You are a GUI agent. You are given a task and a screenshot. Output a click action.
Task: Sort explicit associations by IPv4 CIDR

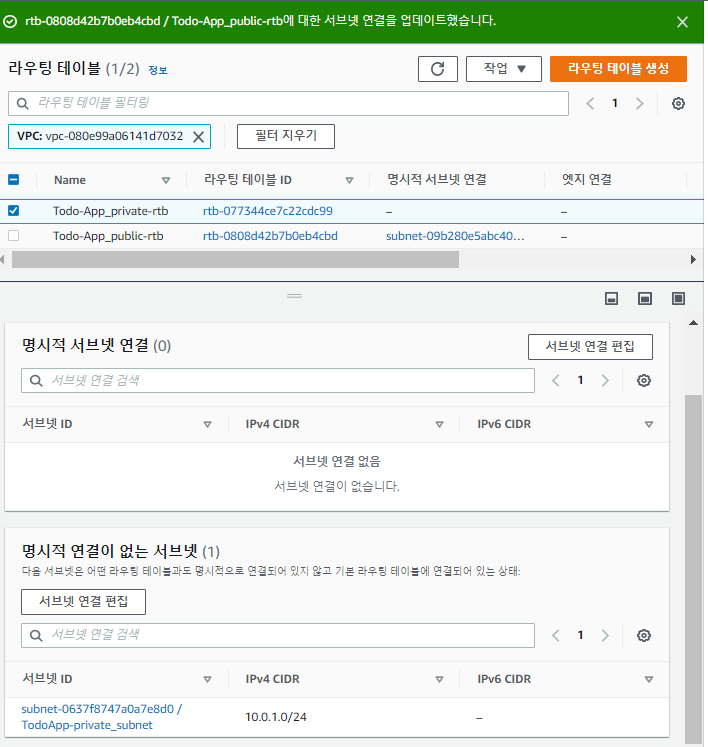click(x=439, y=424)
